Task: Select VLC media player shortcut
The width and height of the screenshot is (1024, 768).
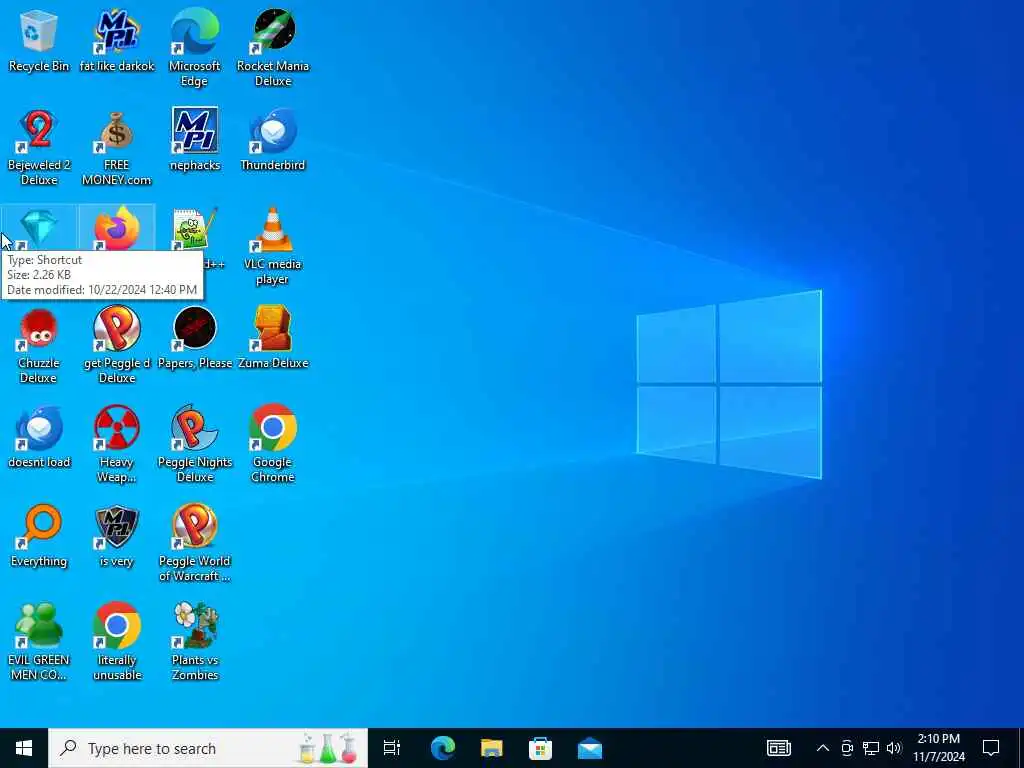Action: coord(273,246)
